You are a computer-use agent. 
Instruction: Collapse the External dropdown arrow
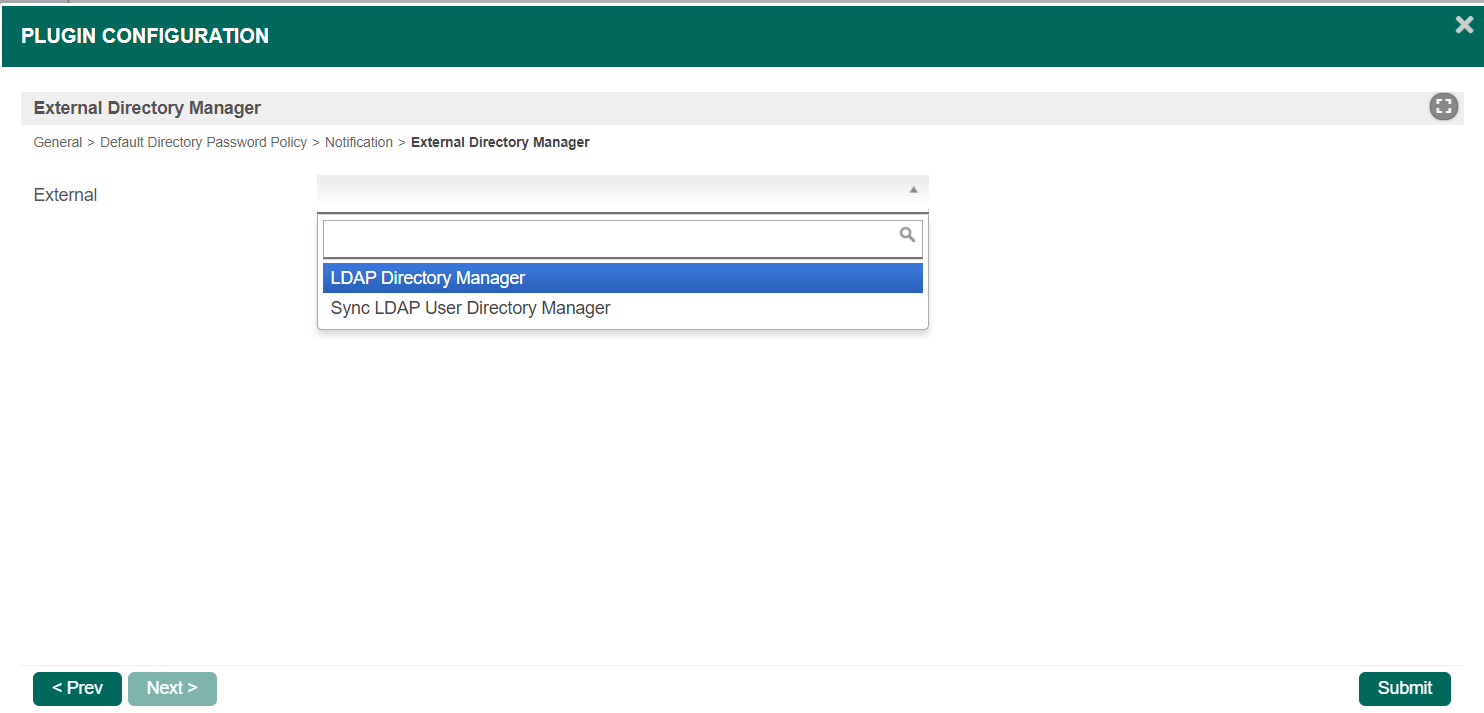point(913,190)
